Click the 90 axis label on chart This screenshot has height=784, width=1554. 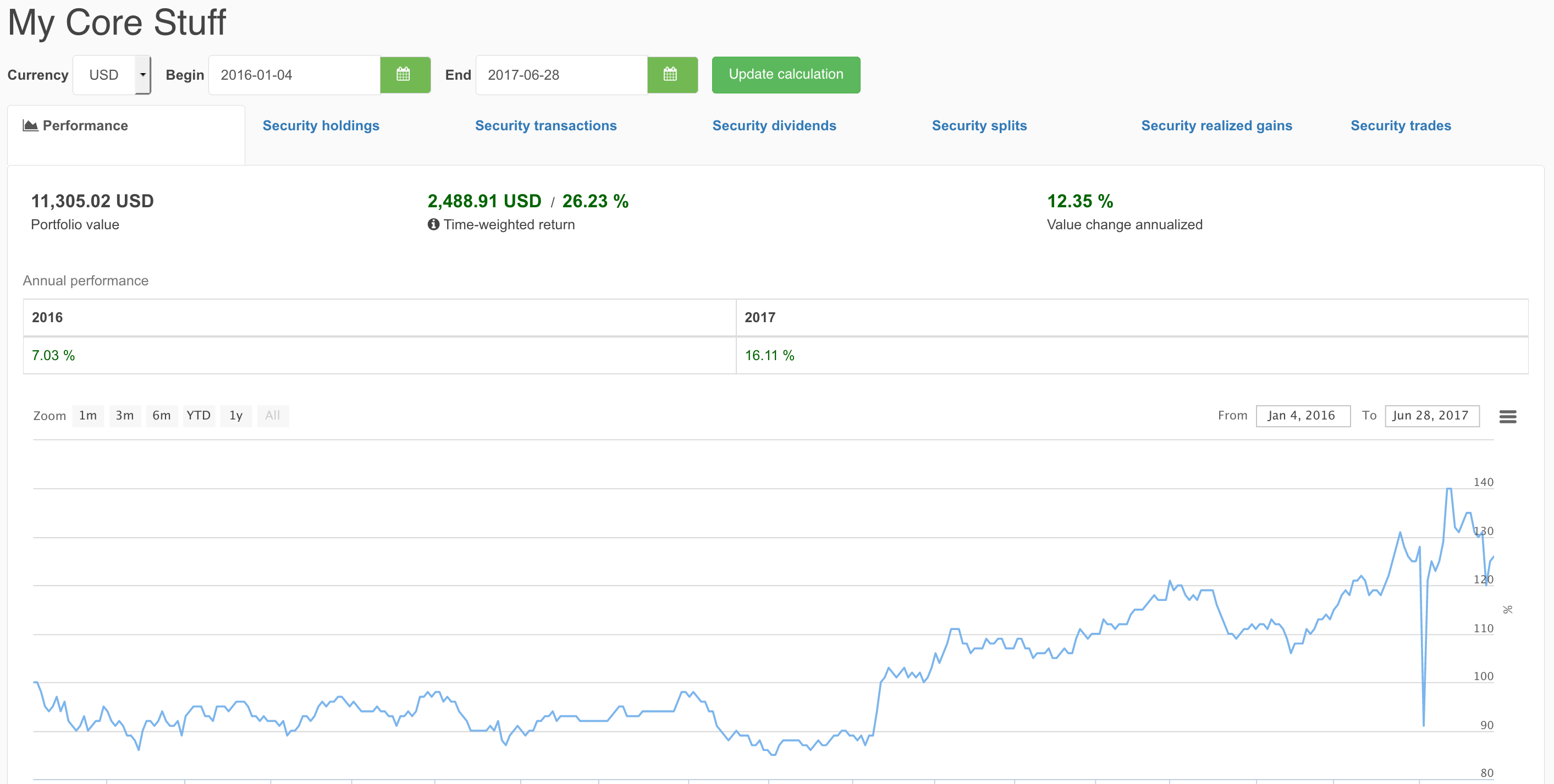(1486, 725)
